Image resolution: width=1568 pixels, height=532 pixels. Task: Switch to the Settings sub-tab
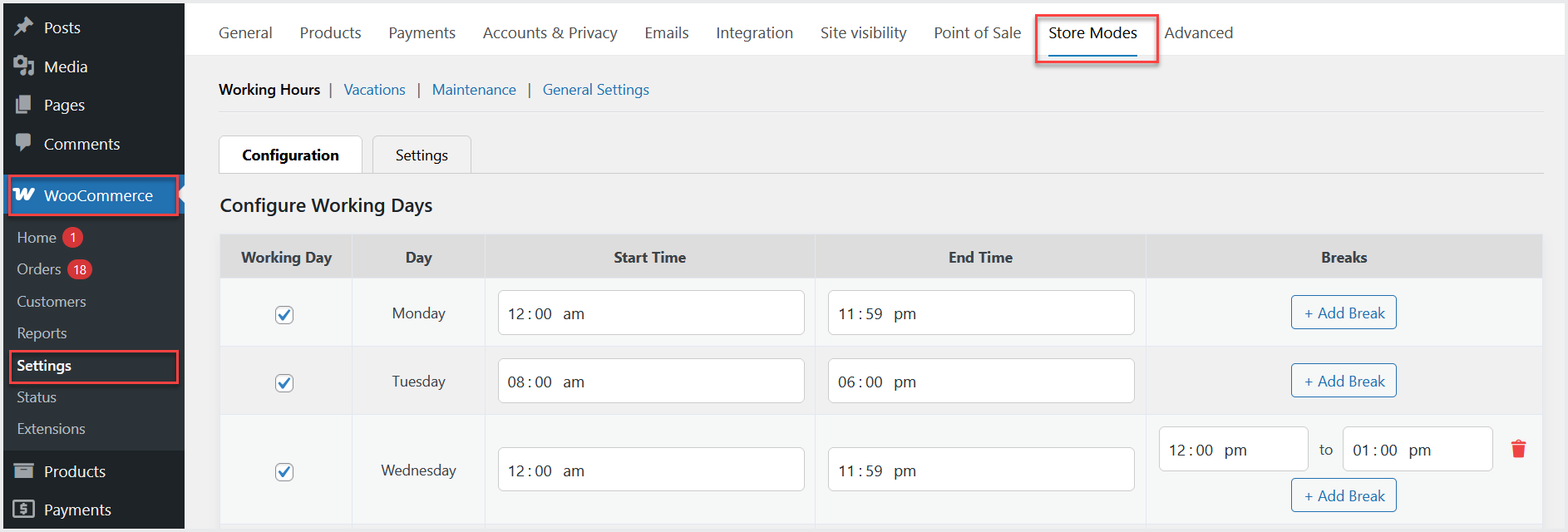422,155
